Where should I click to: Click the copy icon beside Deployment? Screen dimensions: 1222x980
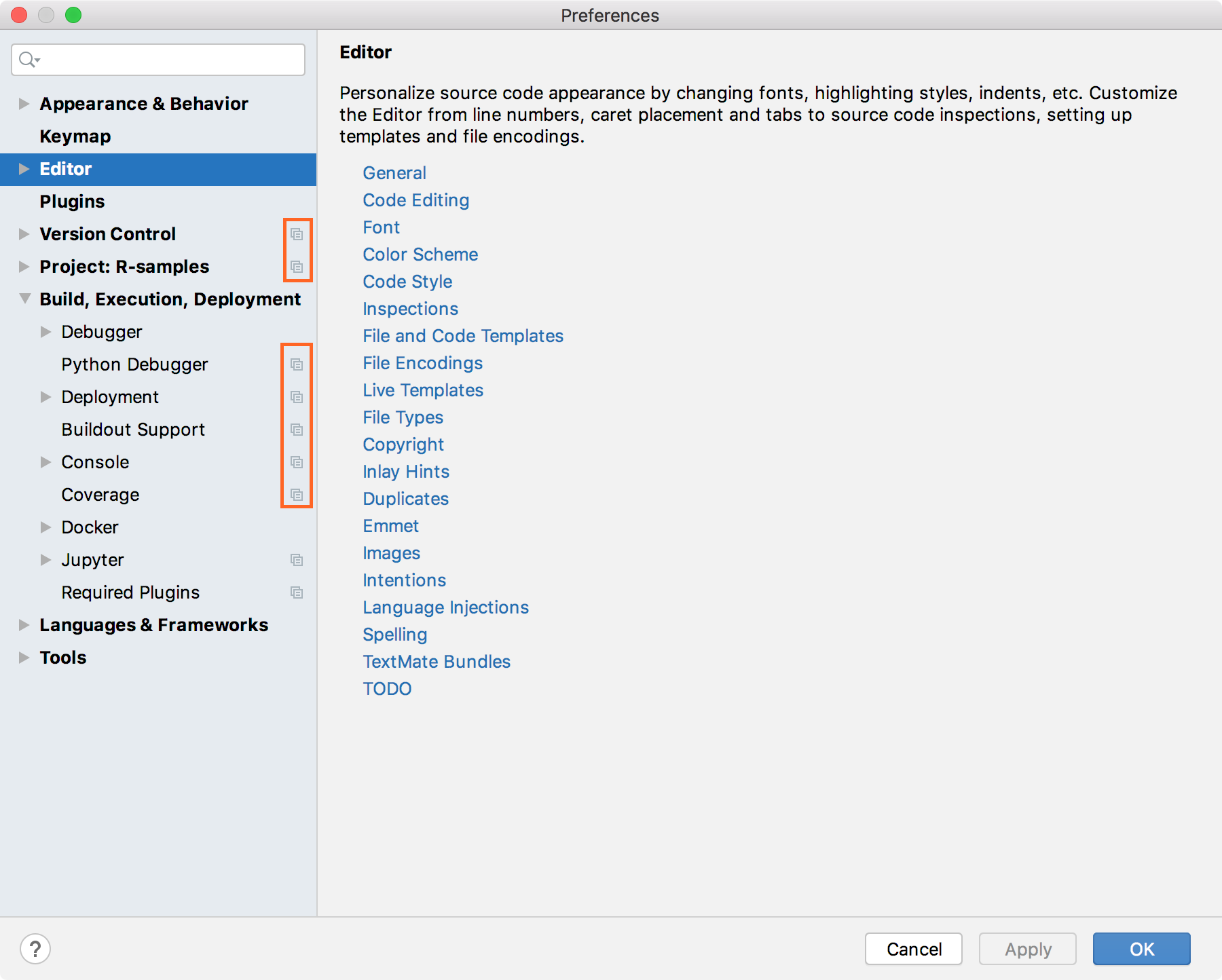click(297, 396)
